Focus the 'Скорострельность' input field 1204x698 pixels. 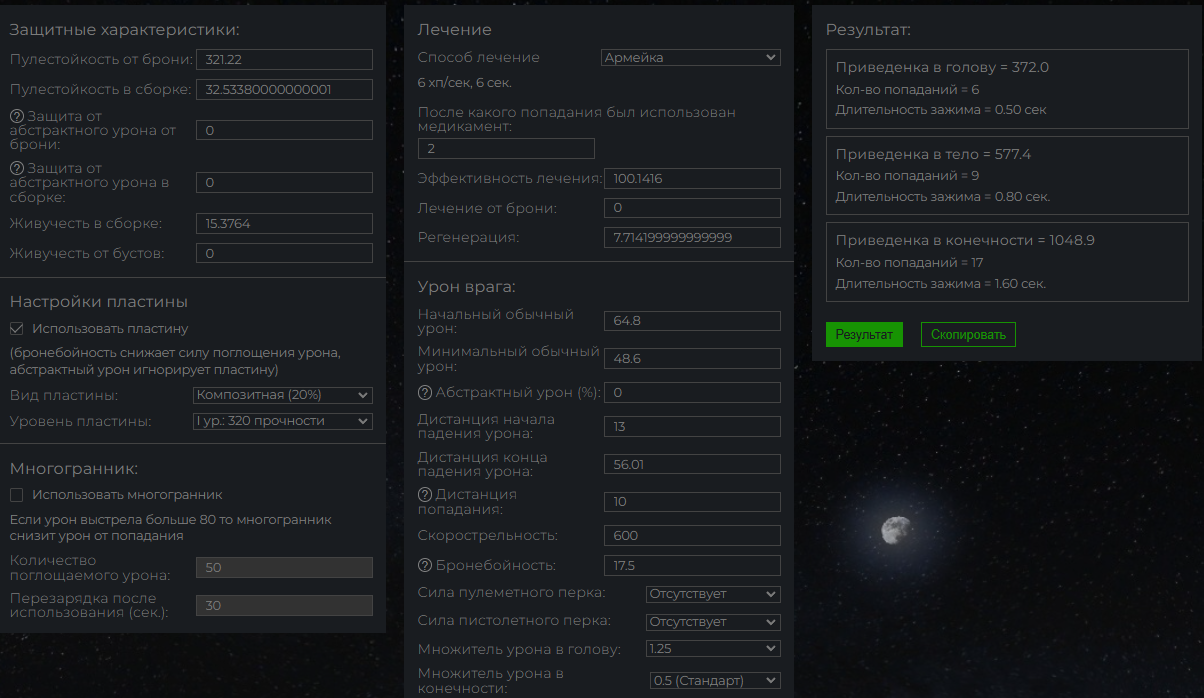pyautogui.click(x=692, y=536)
